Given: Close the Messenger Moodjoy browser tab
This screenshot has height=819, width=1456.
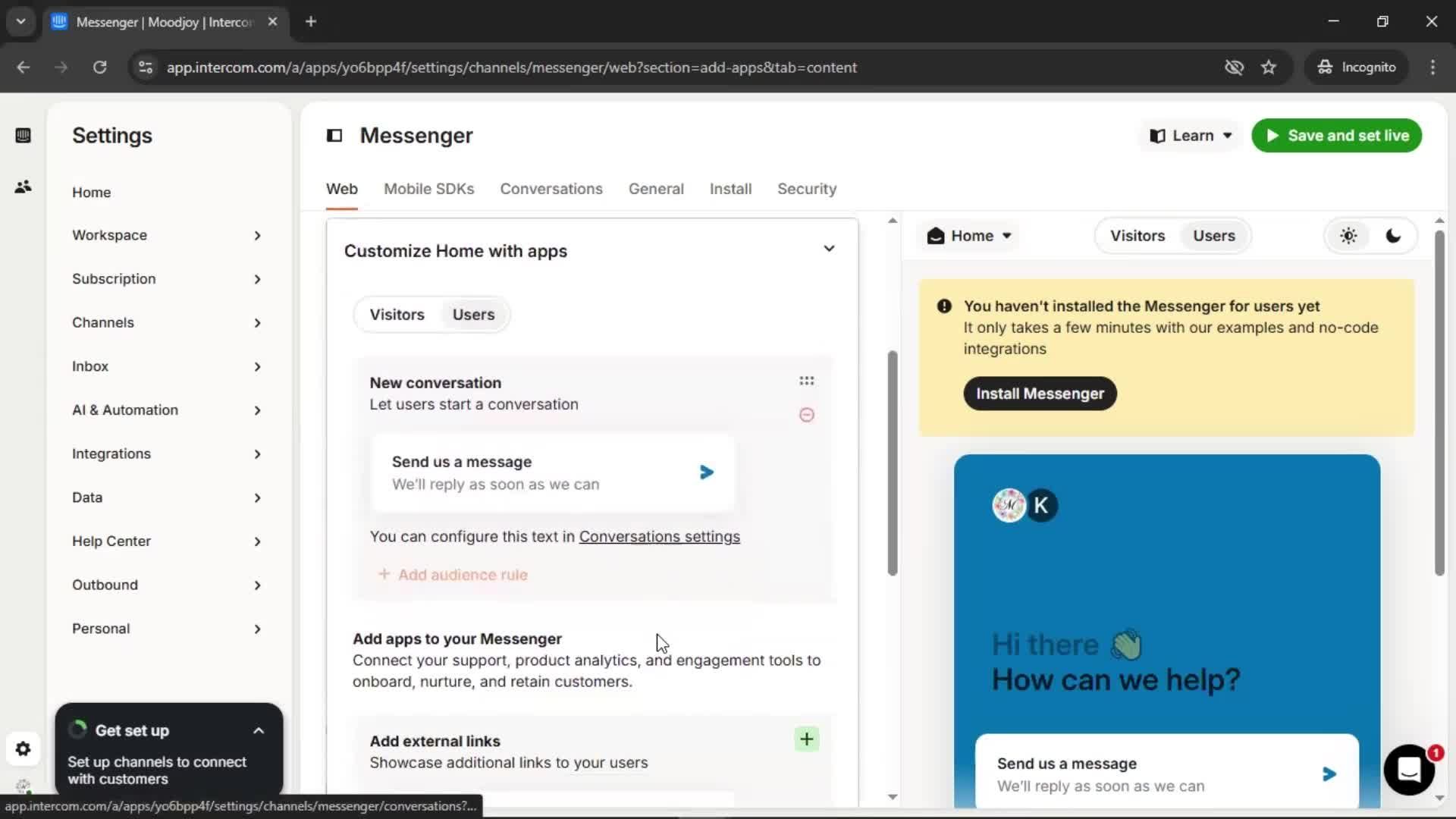Looking at the screenshot, I should pos(273,22).
